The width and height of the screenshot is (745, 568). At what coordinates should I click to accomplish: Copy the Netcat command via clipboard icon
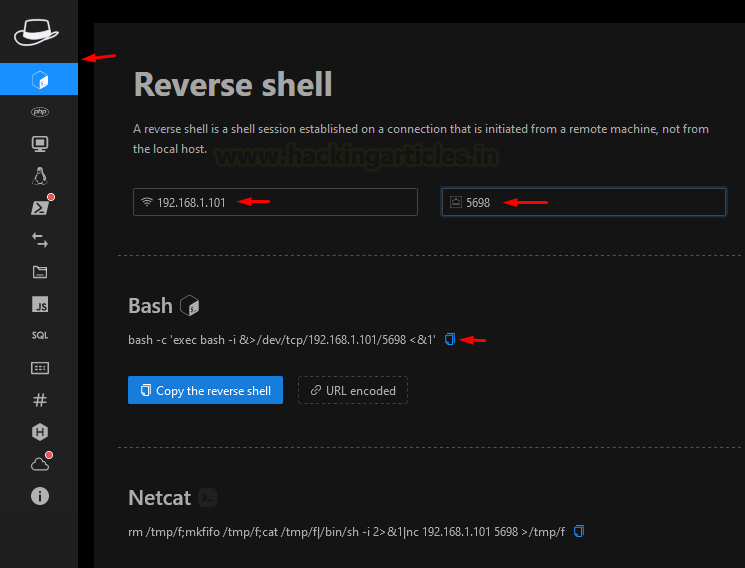[x=578, y=531]
